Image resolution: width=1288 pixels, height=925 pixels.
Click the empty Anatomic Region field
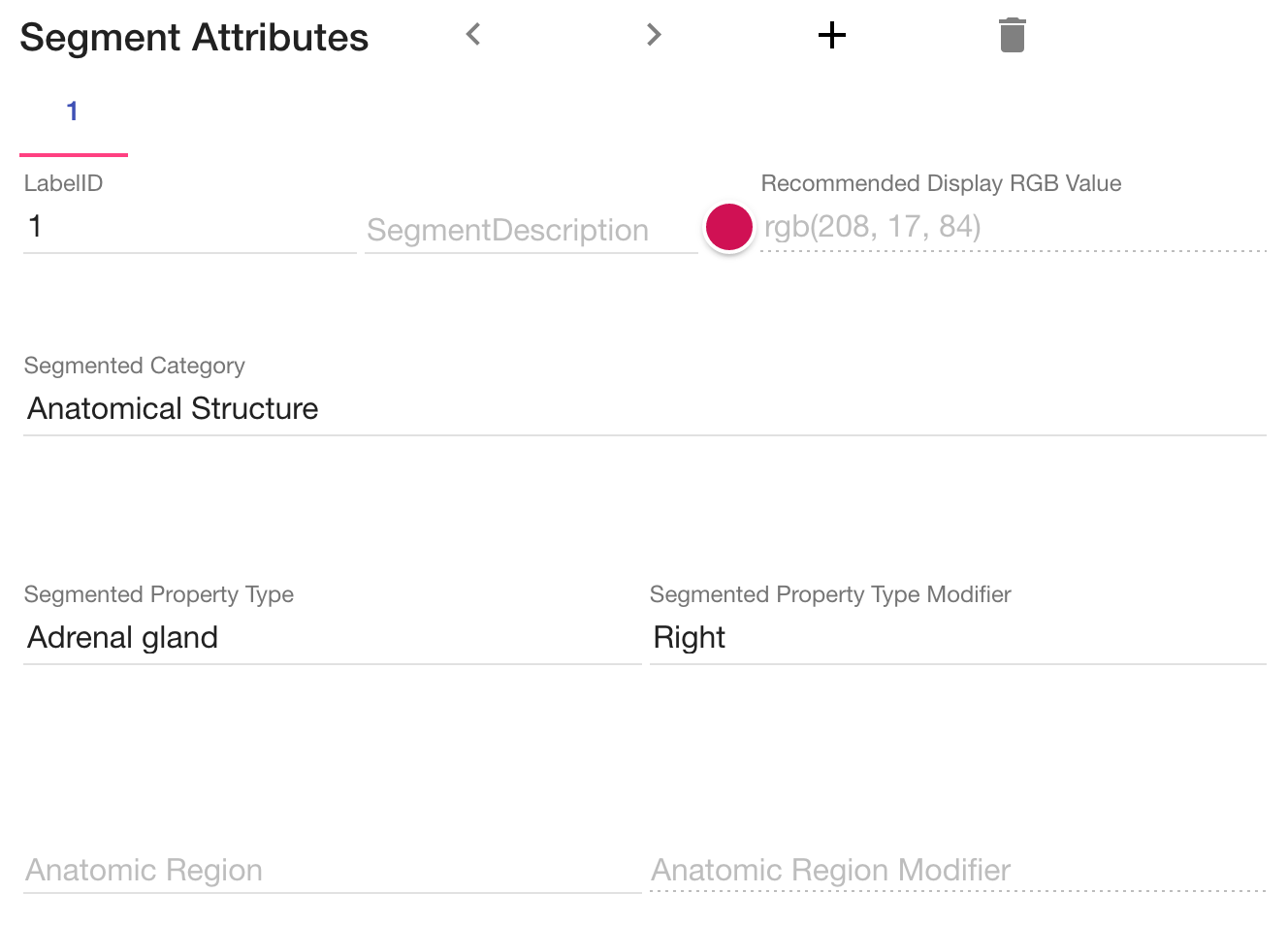pyautogui.click(x=332, y=871)
